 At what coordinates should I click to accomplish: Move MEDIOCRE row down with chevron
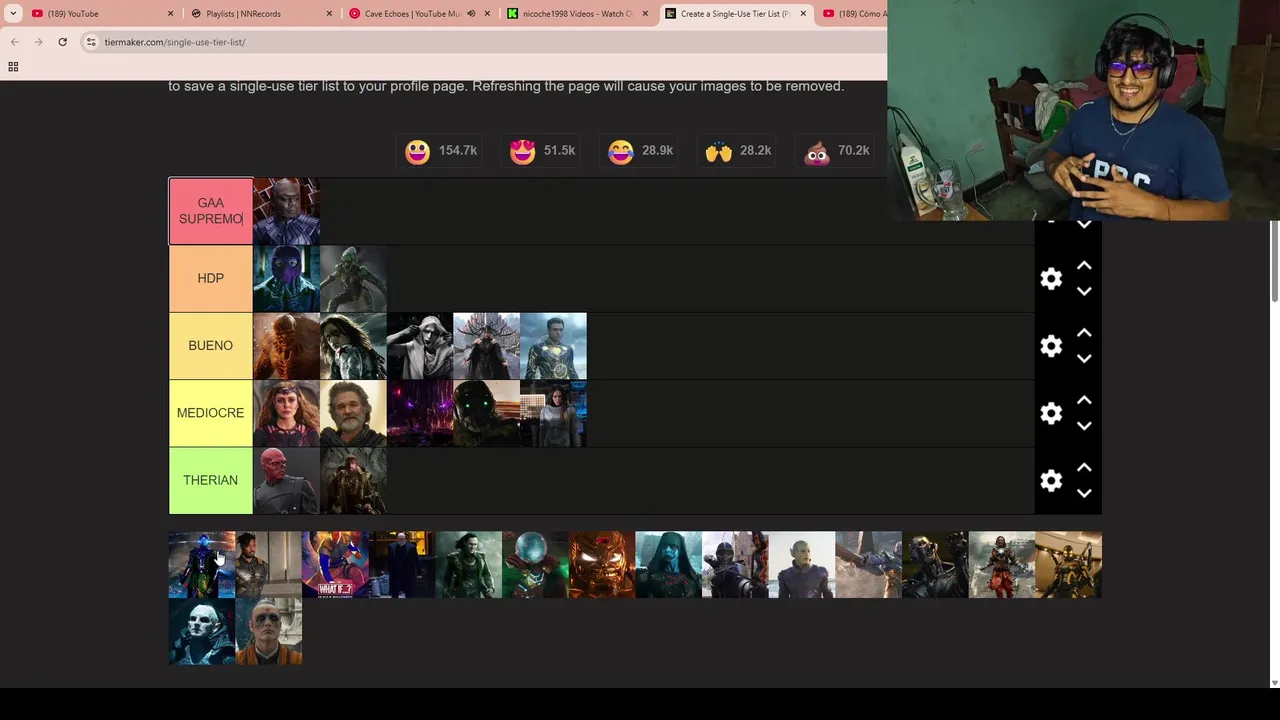(1084, 425)
